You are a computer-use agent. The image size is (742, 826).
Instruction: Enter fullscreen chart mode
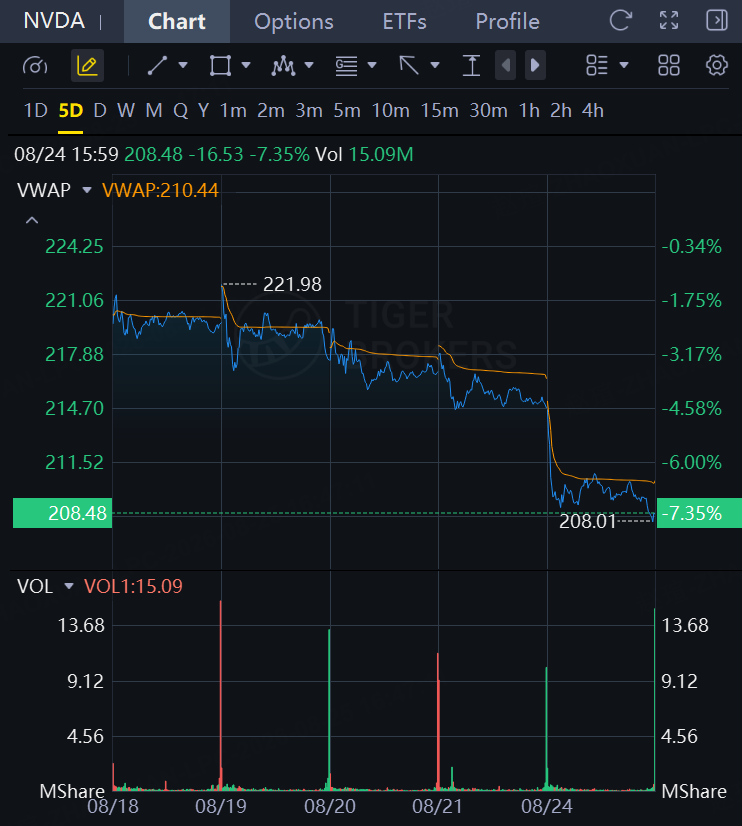pos(669,21)
